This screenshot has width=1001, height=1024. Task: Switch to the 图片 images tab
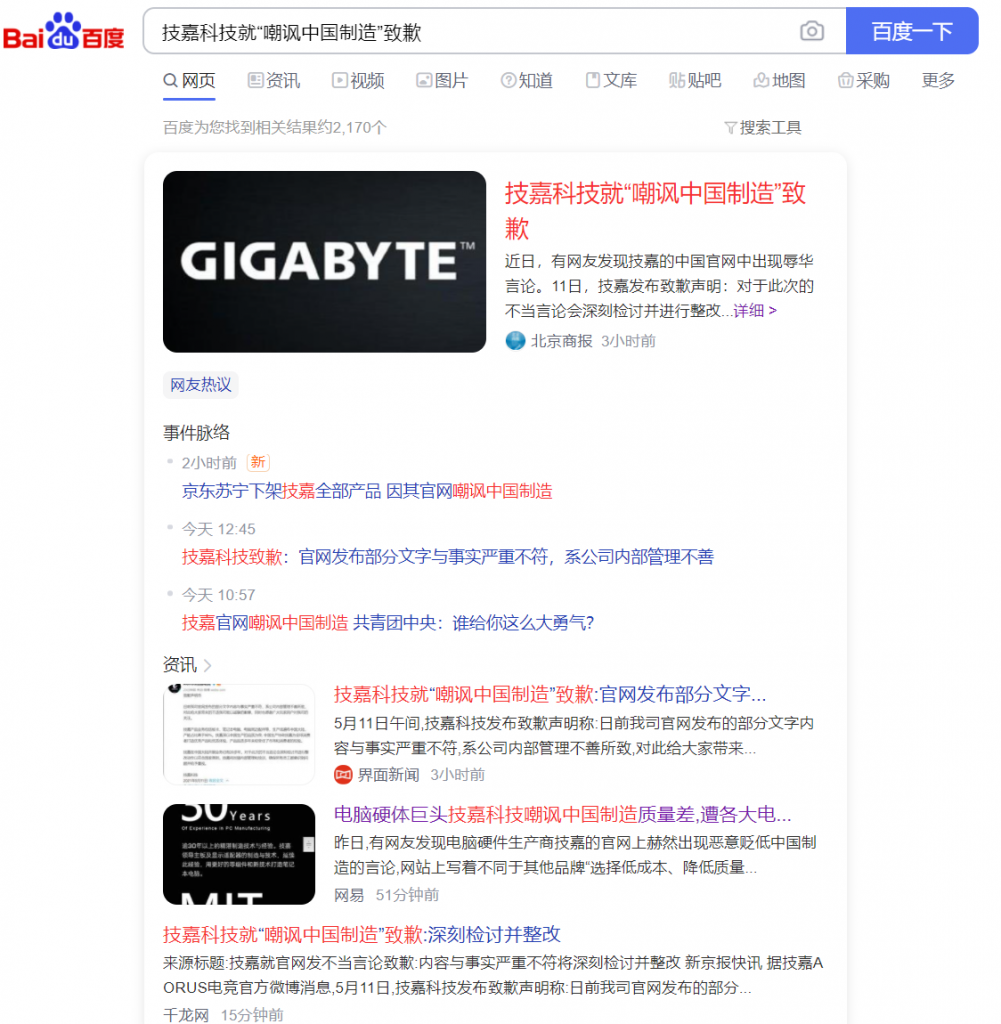click(442, 81)
